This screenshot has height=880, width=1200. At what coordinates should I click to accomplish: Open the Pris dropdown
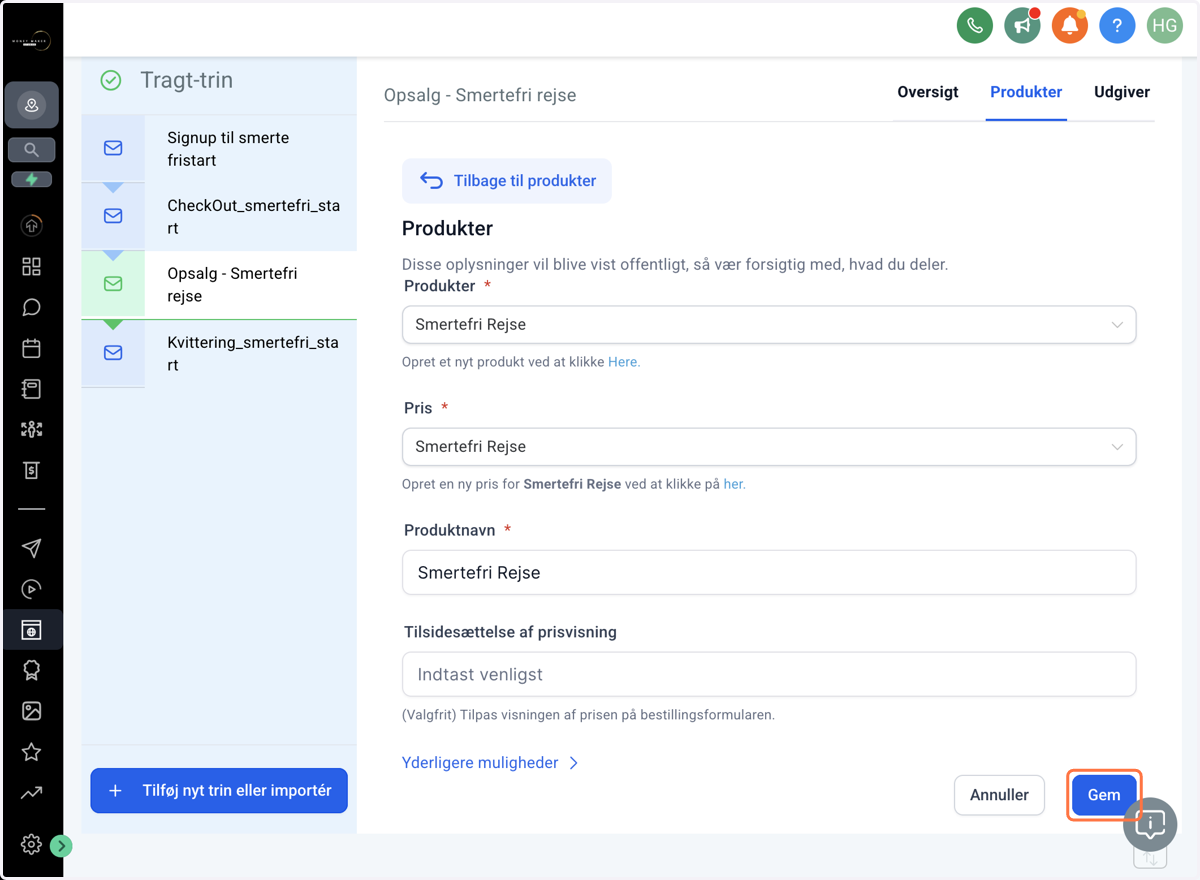769,447
